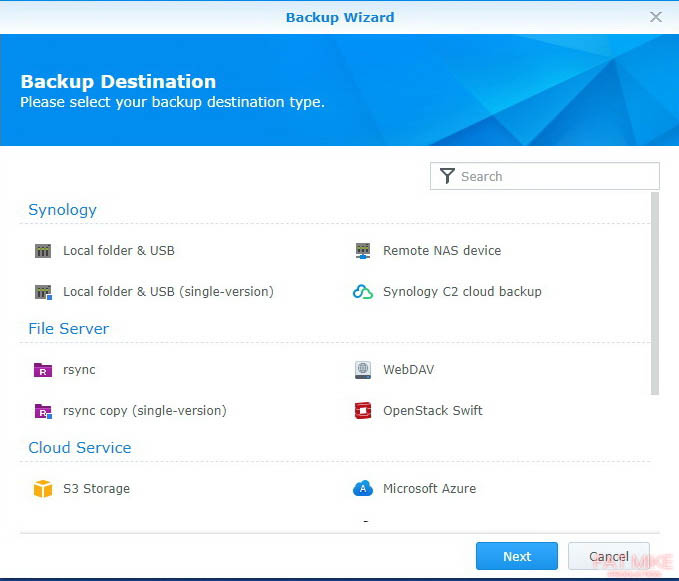This screenshot has height=581, width=679.
Task: Select S3 Storage cloud service
Action: pyautogui.click(x=96, y=489)
